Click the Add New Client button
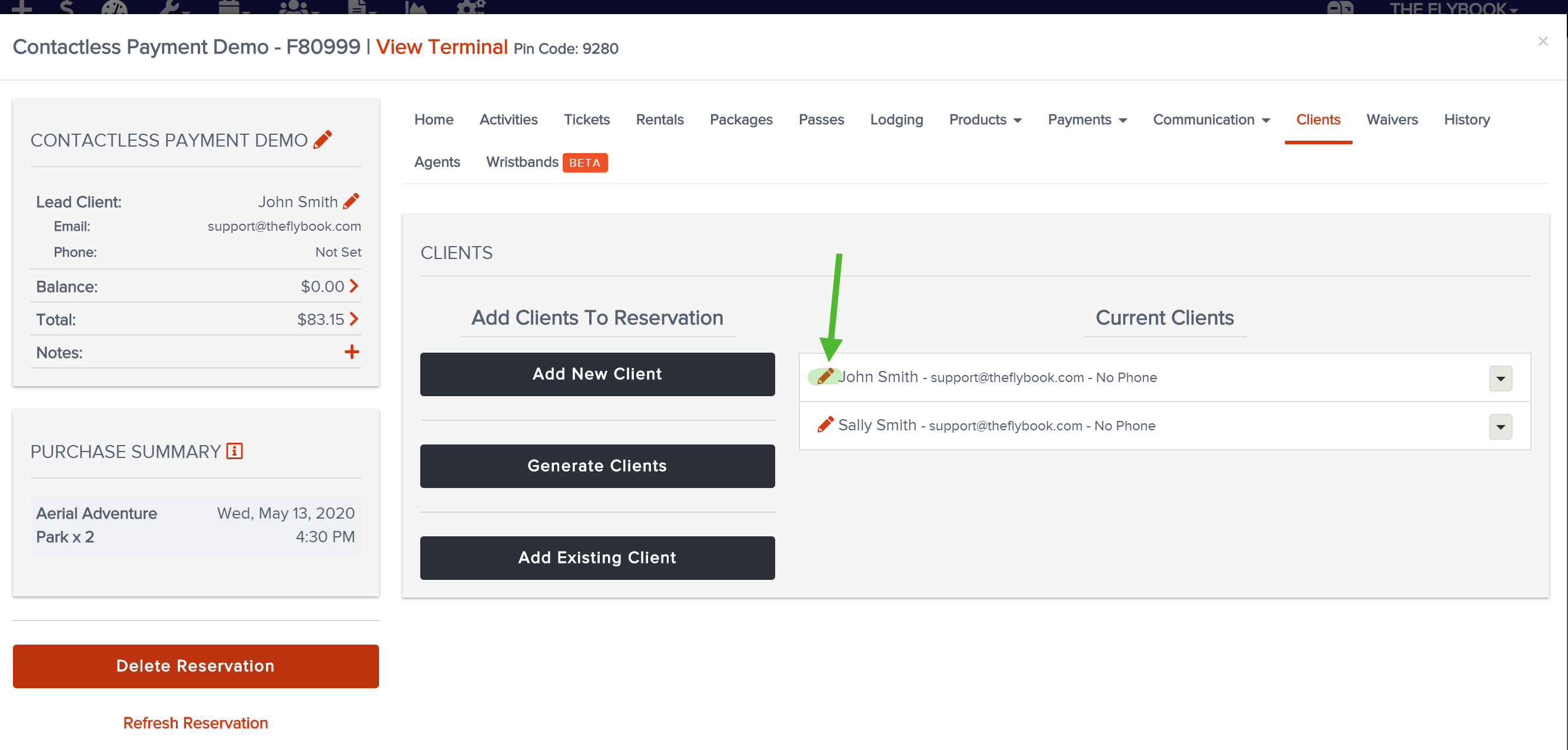The image size is (1568, 750). (596, 374)
